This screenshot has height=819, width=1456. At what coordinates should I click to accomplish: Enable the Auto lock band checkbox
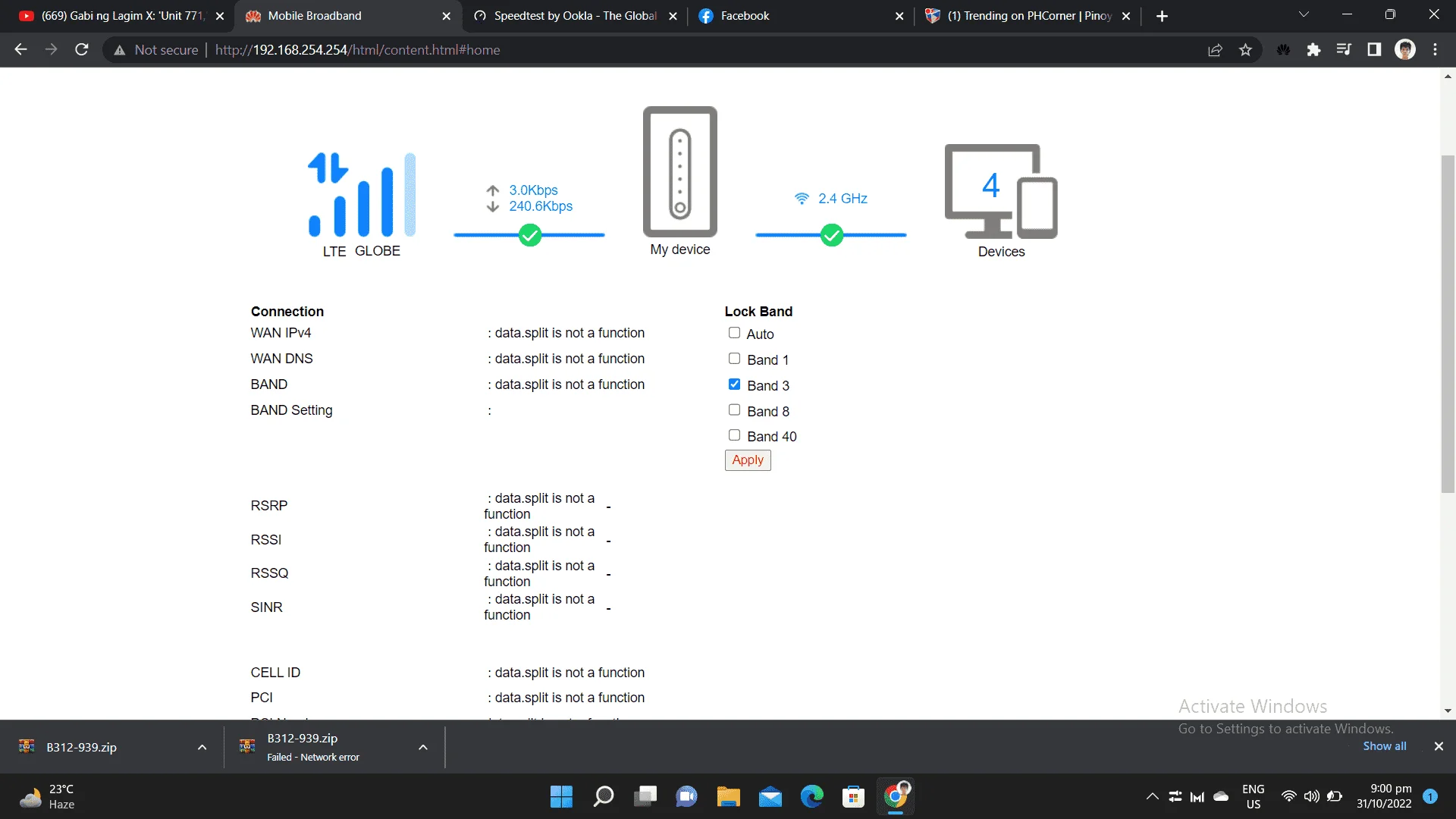tap(734, 333)
